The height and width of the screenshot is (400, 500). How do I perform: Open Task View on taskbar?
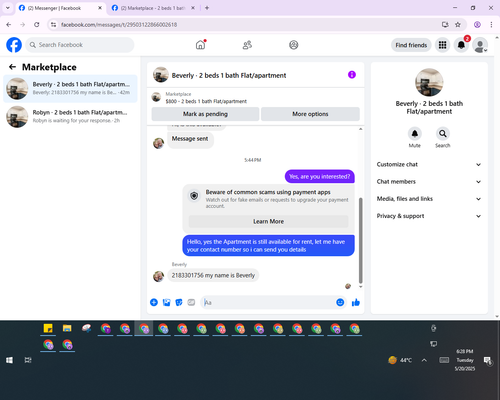(28, 360)
